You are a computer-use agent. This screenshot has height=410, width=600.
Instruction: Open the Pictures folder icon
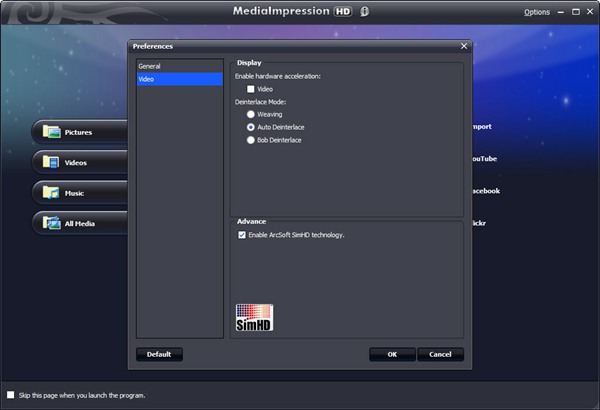tap(51, 132)
